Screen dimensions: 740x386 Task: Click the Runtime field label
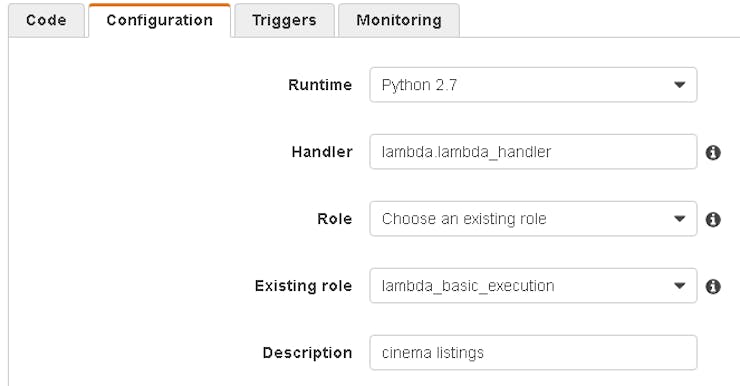(x=320, y=85)
